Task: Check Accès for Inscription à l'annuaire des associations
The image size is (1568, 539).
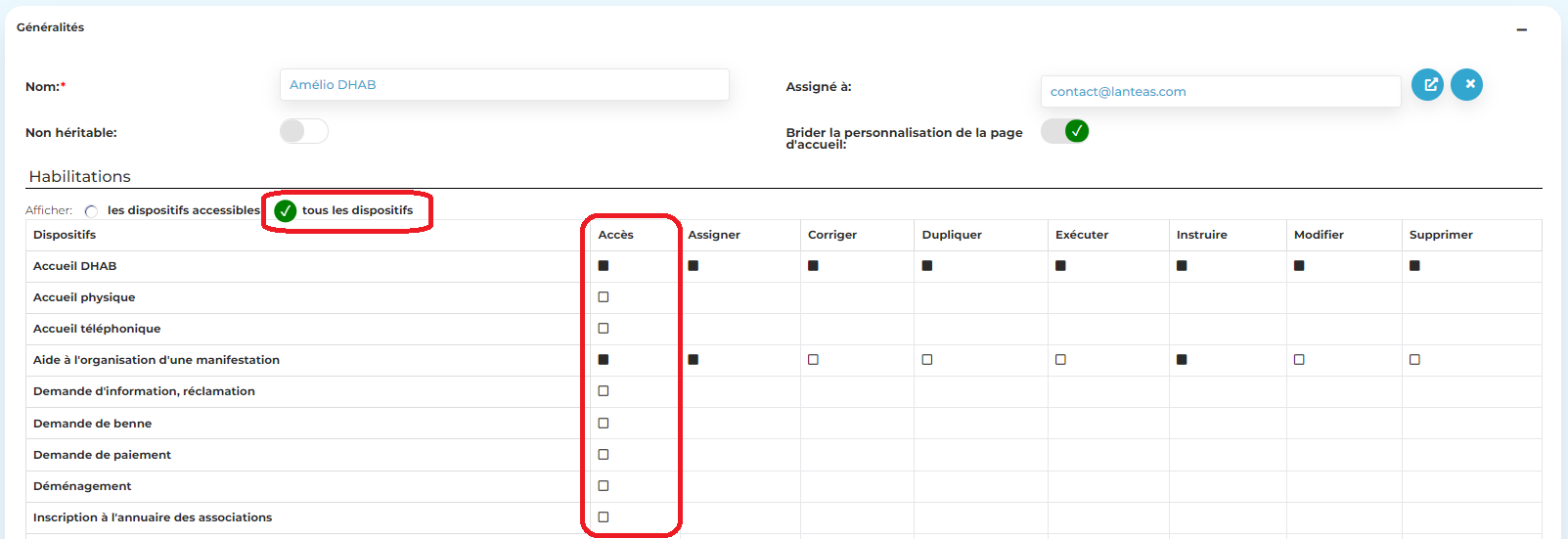Action: pos(604,517)
